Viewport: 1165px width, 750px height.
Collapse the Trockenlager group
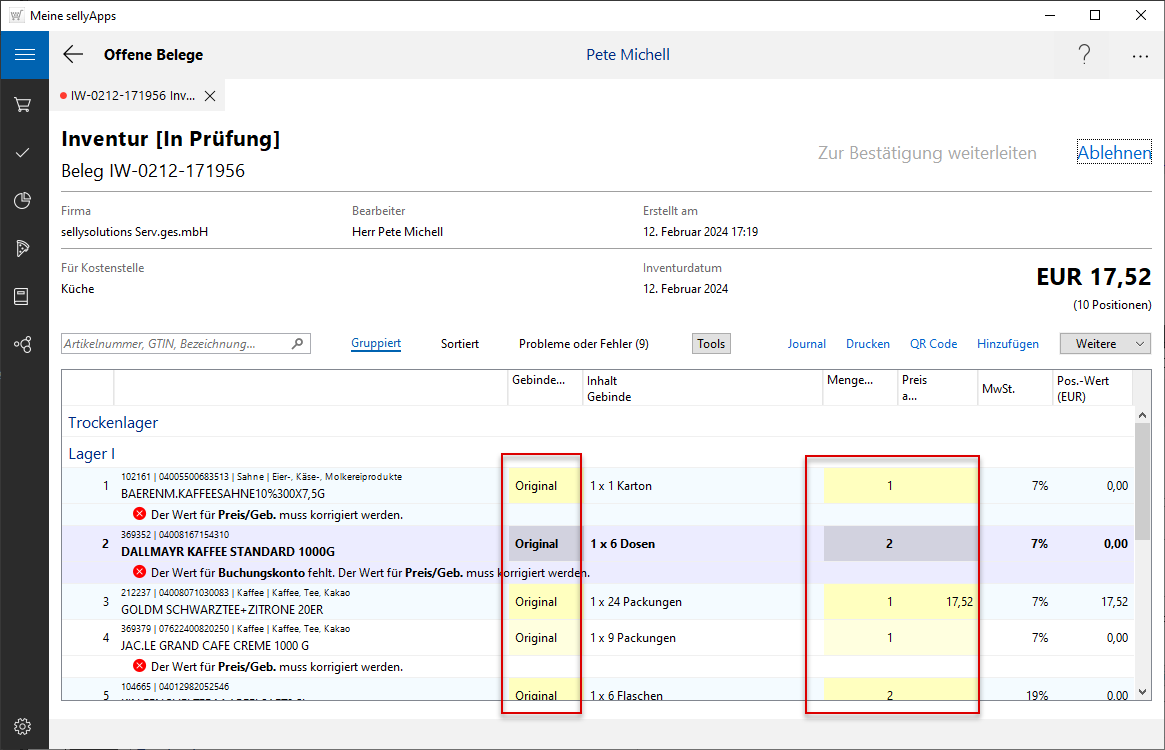point(113,423)
